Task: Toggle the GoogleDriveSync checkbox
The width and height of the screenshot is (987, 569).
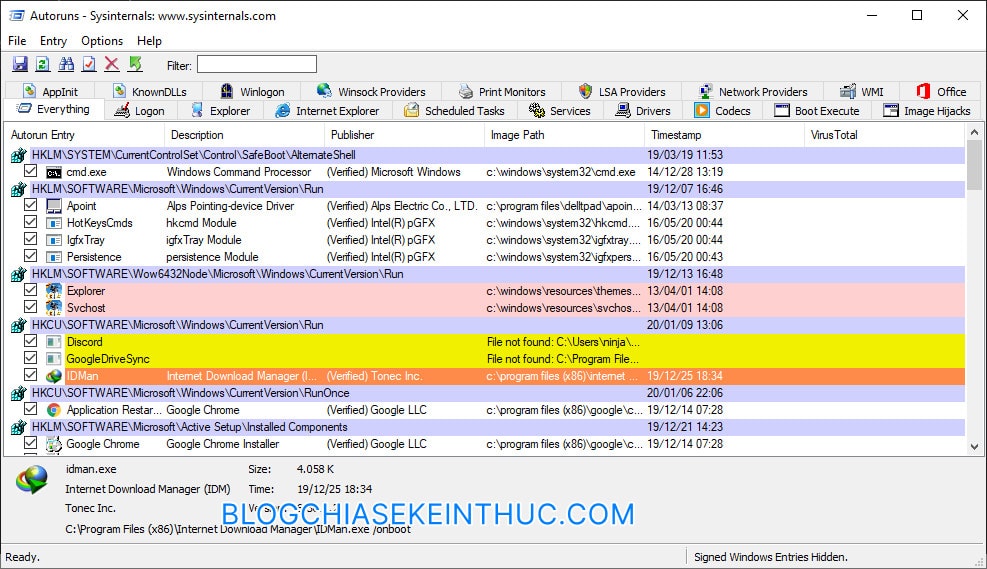Action: 30,358
